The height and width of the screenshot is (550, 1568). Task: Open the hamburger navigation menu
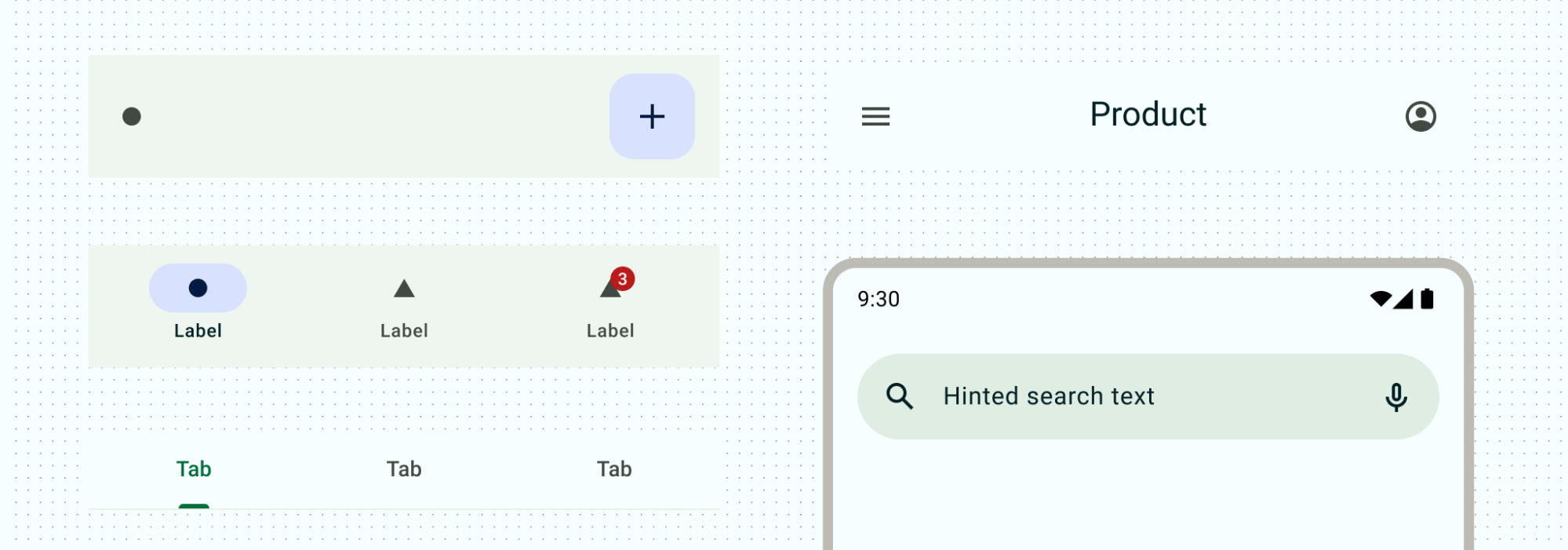pyautogui.click(x=875, y=117)
